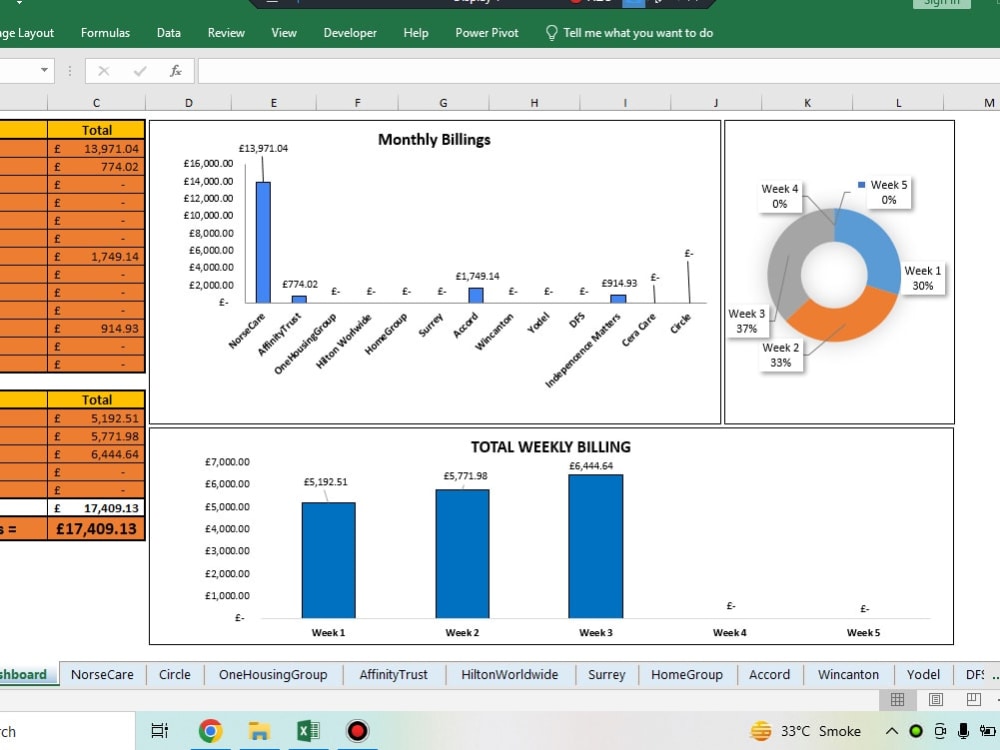Switch to Page Layout view icon
This screenshot has height=750, width=1000.
pos(936,700)
